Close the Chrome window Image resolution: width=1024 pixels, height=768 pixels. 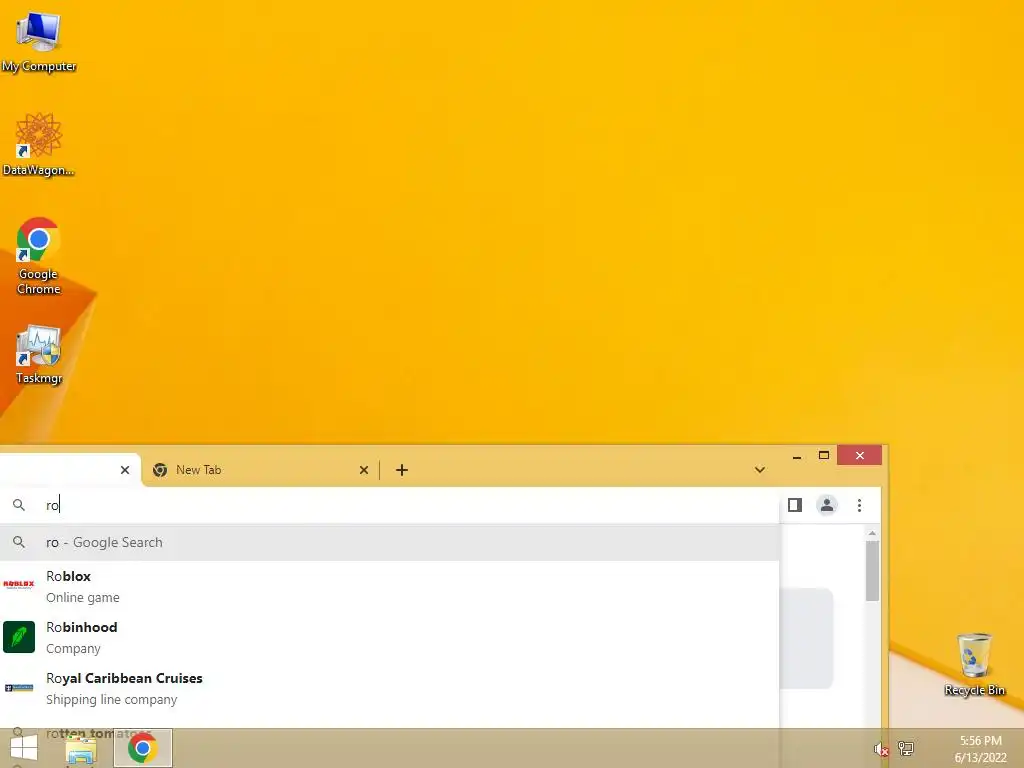pyautogui.click(x=859, y=455)
